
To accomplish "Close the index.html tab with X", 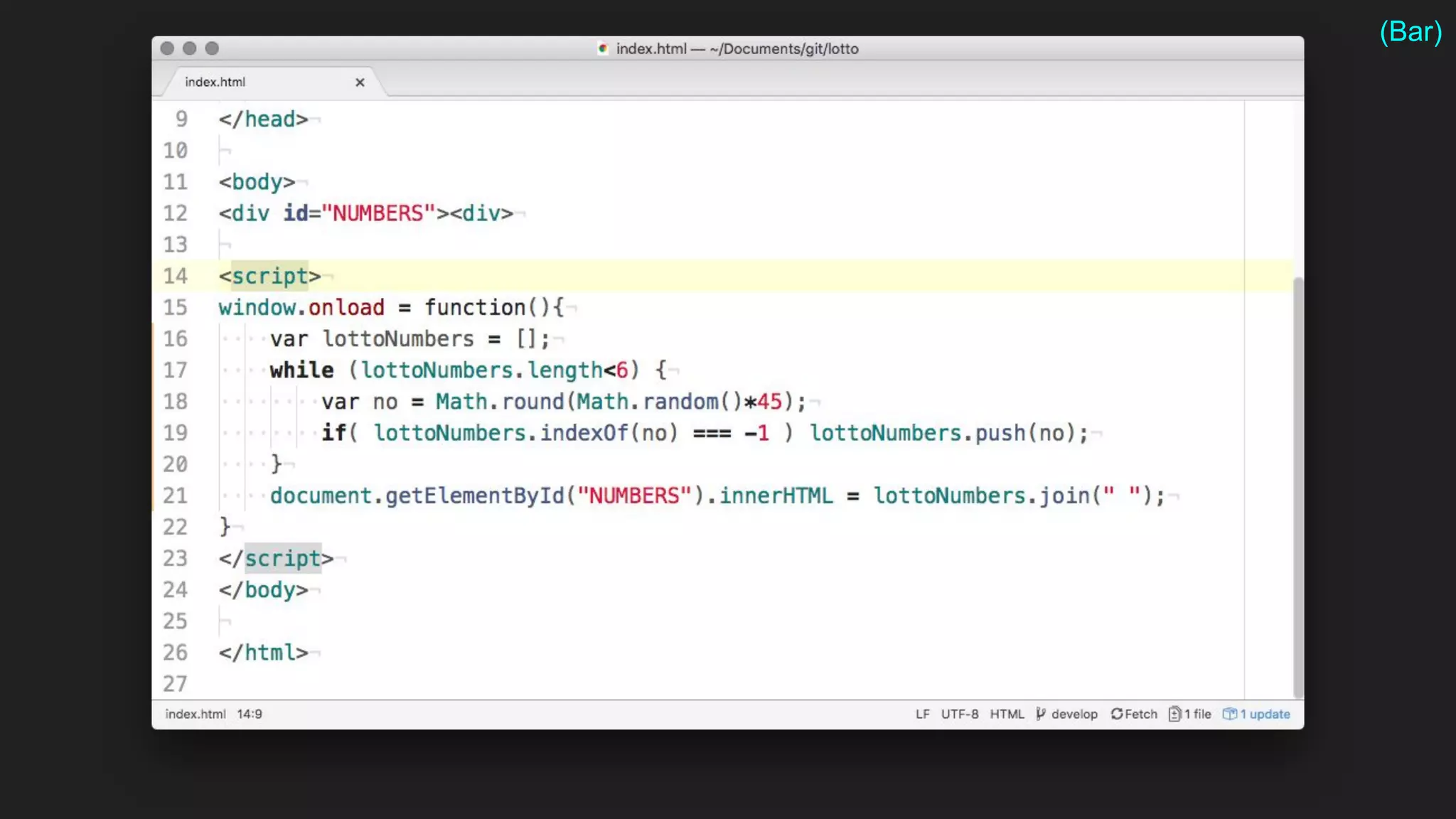I will coord(360,82).
